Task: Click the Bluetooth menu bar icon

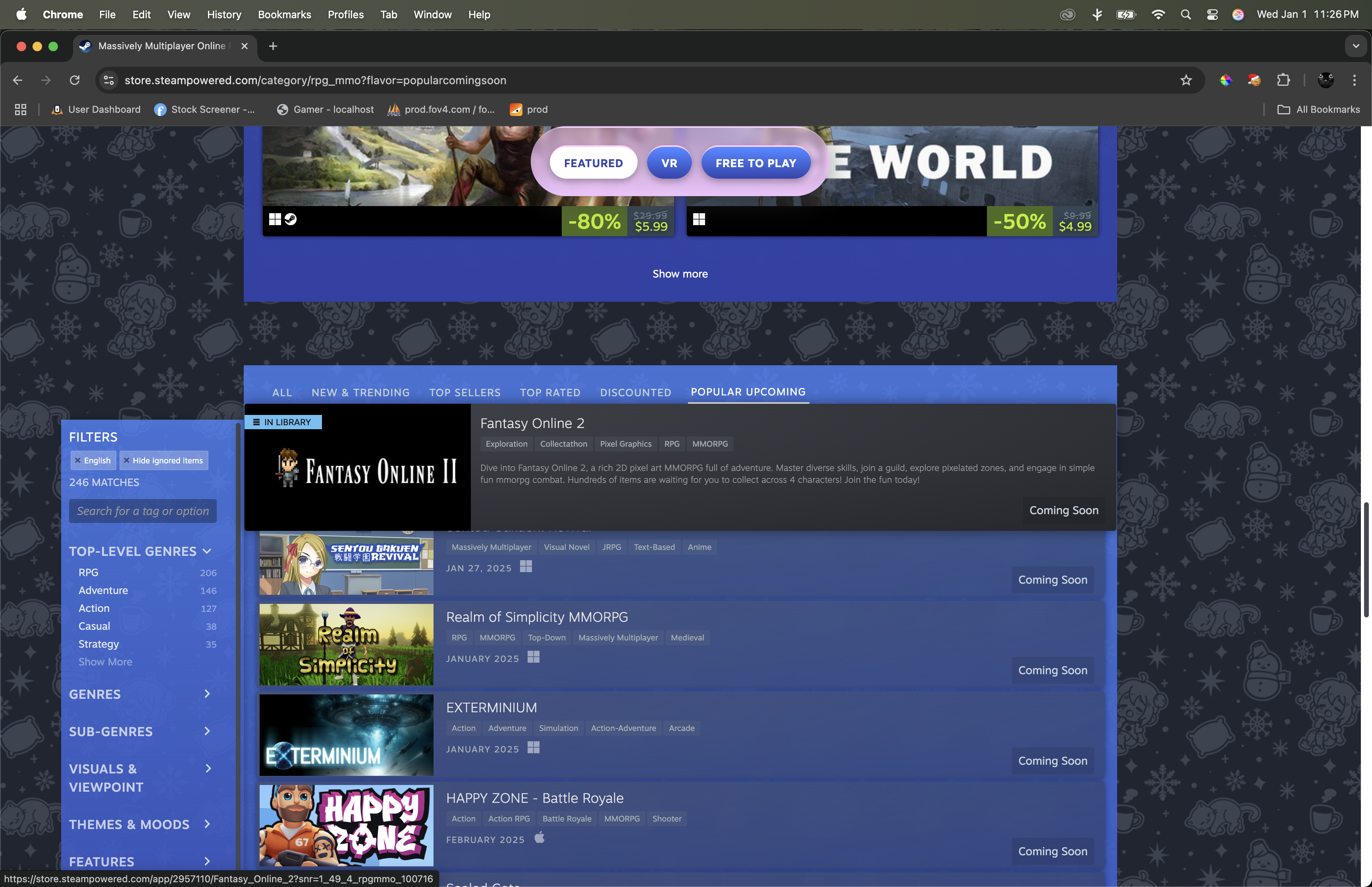Action: point(1097,14)
